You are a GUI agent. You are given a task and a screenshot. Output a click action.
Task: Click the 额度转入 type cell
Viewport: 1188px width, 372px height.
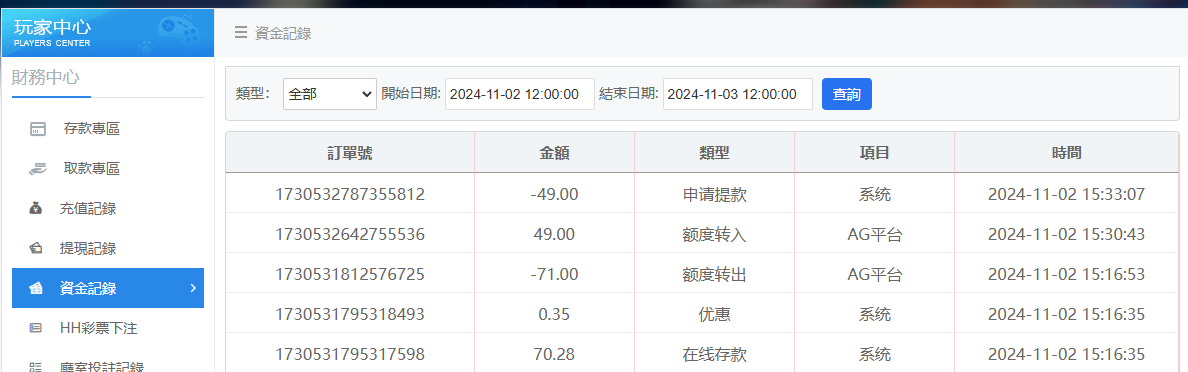tap(714, 234)
